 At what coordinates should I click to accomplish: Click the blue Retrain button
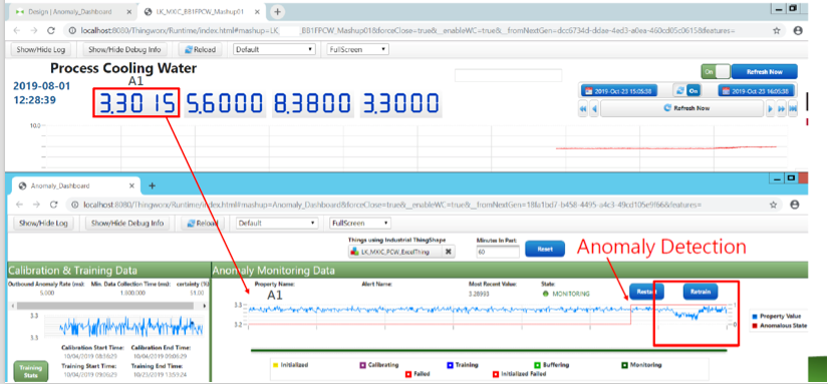tap(700, 291)
